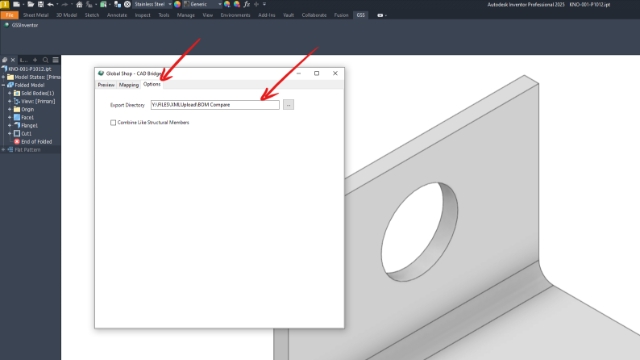Click the Flange1 feature icon

17,125
